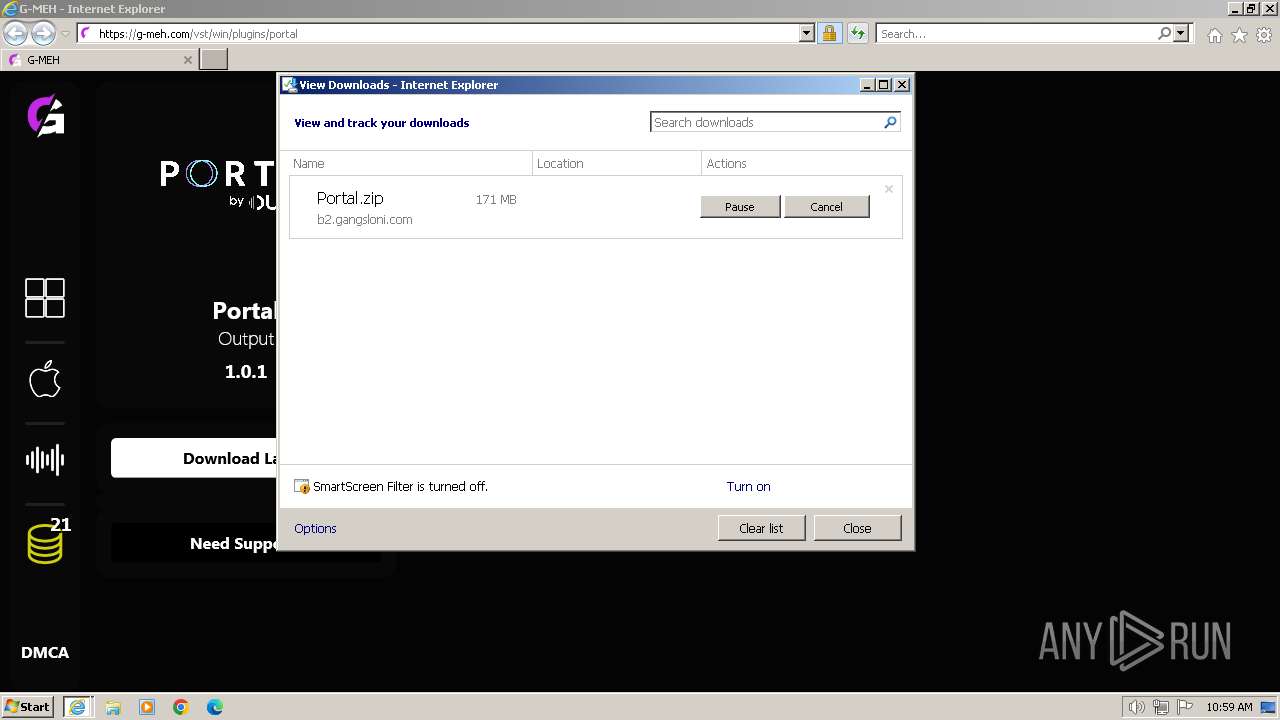Maximize the View Downloads window
1280x720 pixels.
click(884, 85)
